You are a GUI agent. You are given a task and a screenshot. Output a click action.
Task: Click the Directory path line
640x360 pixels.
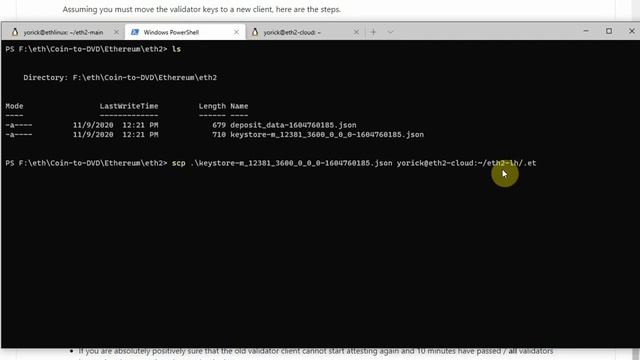click(120, 77)
